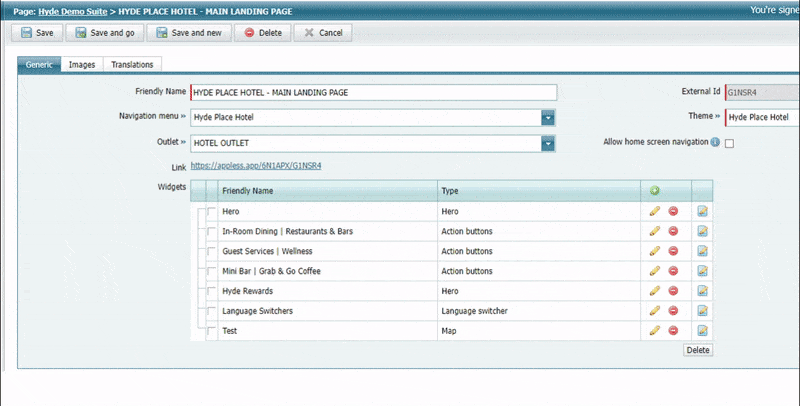The width and height of the screenshot is (800, 406).
Task: Open the Hyde Demo Suite breadcrumb link
Action: 72,11
